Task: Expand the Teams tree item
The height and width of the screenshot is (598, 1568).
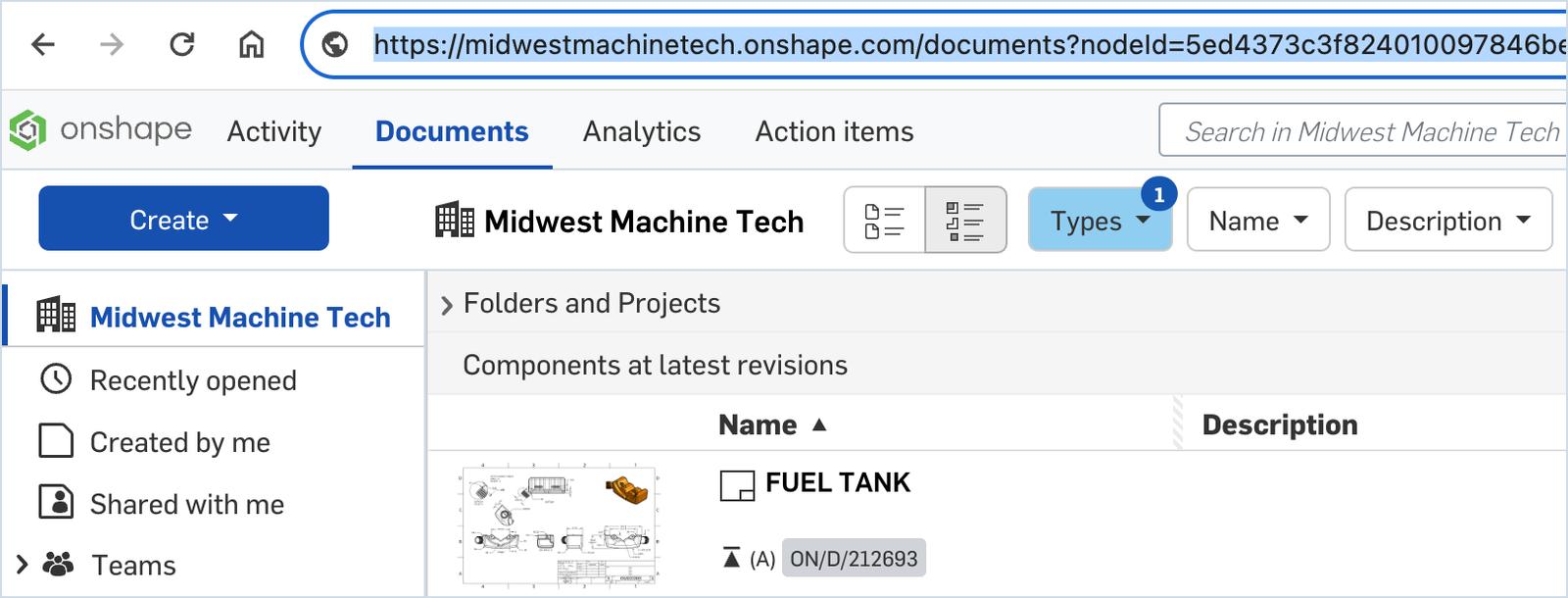Action: pyautogui.click(x=22, y=565)
